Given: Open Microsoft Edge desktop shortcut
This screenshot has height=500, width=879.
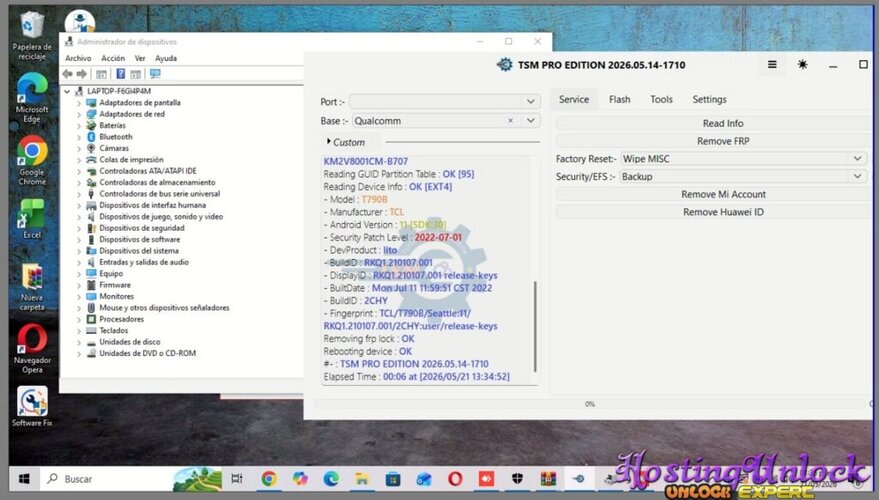Looking at the screenshot, I should coord(32,98).
